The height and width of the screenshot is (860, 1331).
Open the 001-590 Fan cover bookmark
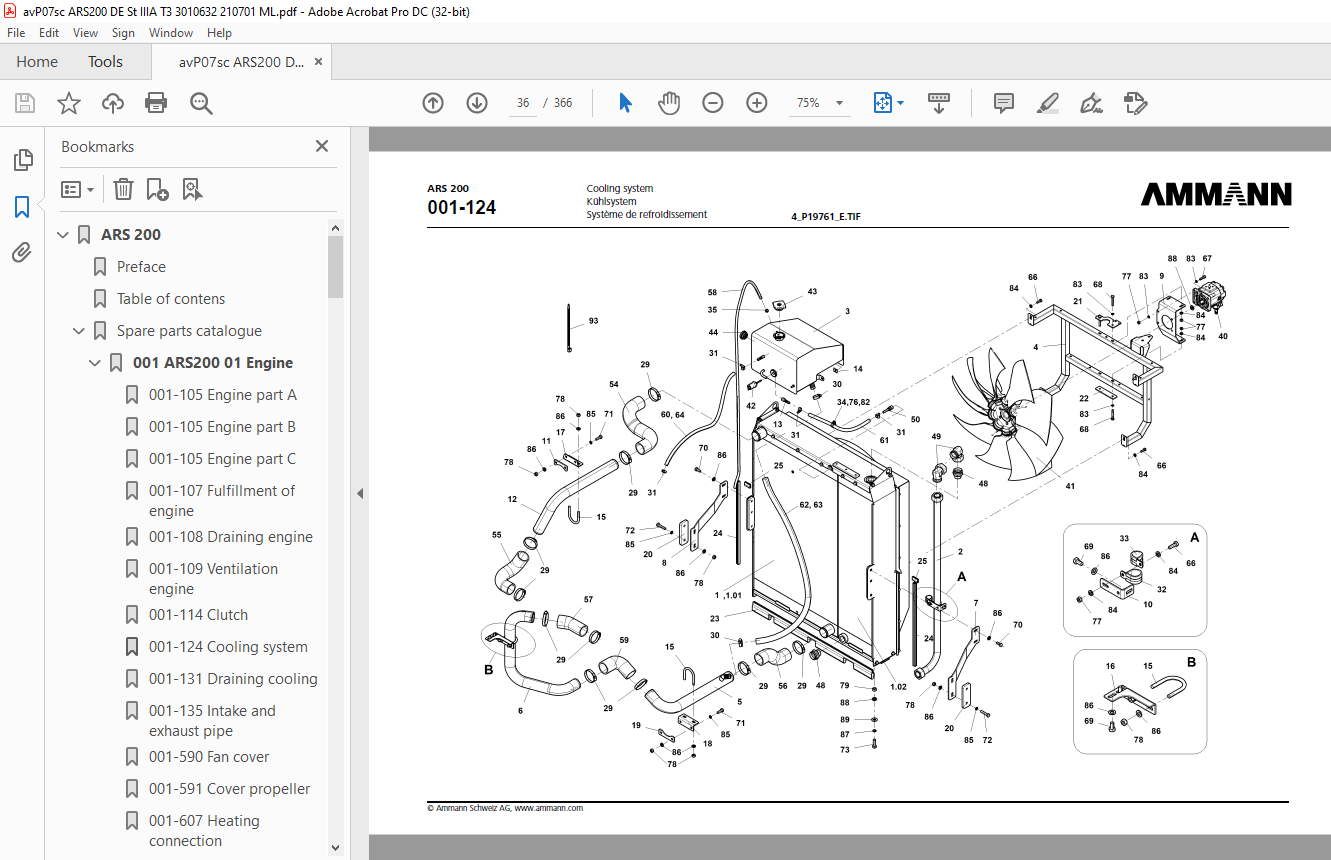(x=209, y=757)
